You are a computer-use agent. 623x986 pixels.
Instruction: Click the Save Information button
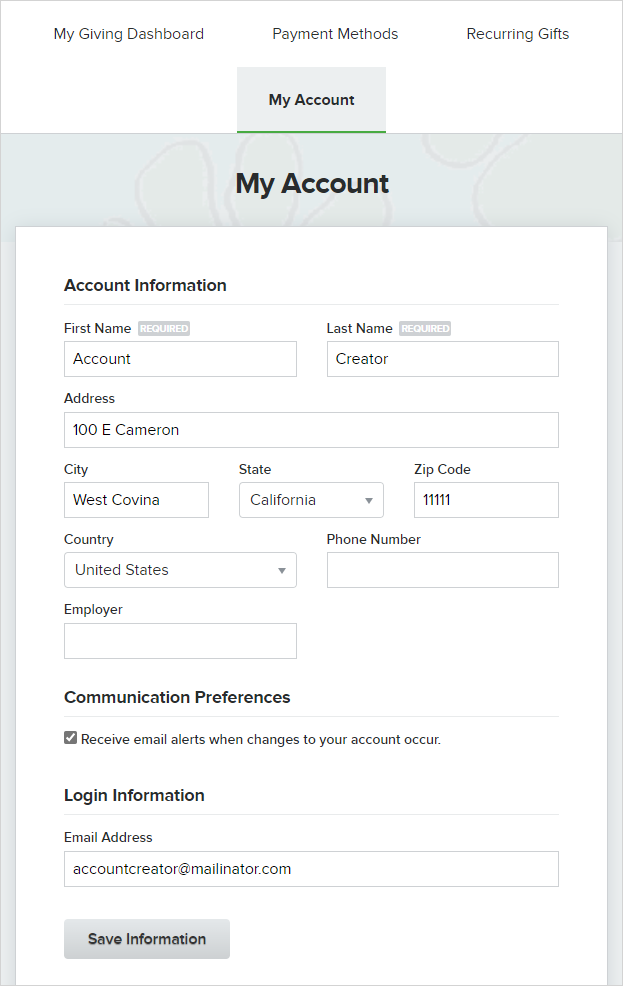[147, 939]
